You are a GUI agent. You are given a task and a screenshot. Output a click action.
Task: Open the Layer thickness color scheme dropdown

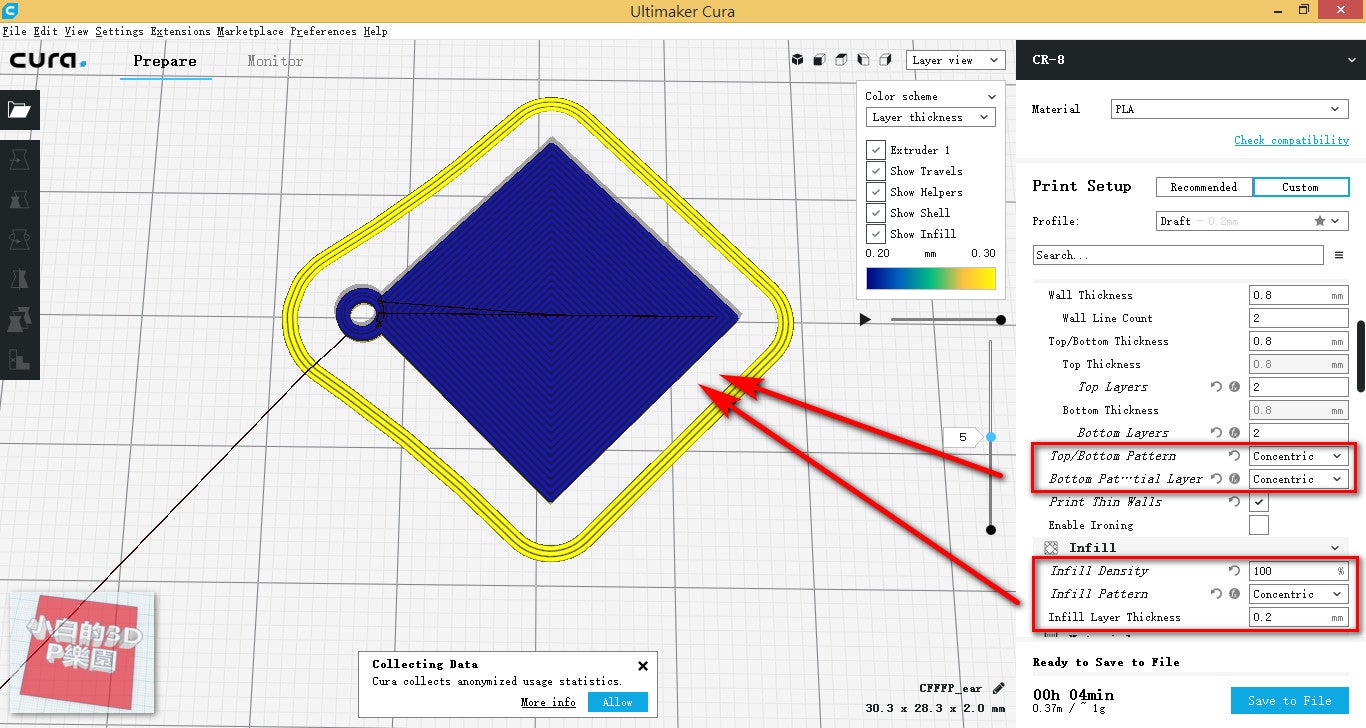pos(930,117)
